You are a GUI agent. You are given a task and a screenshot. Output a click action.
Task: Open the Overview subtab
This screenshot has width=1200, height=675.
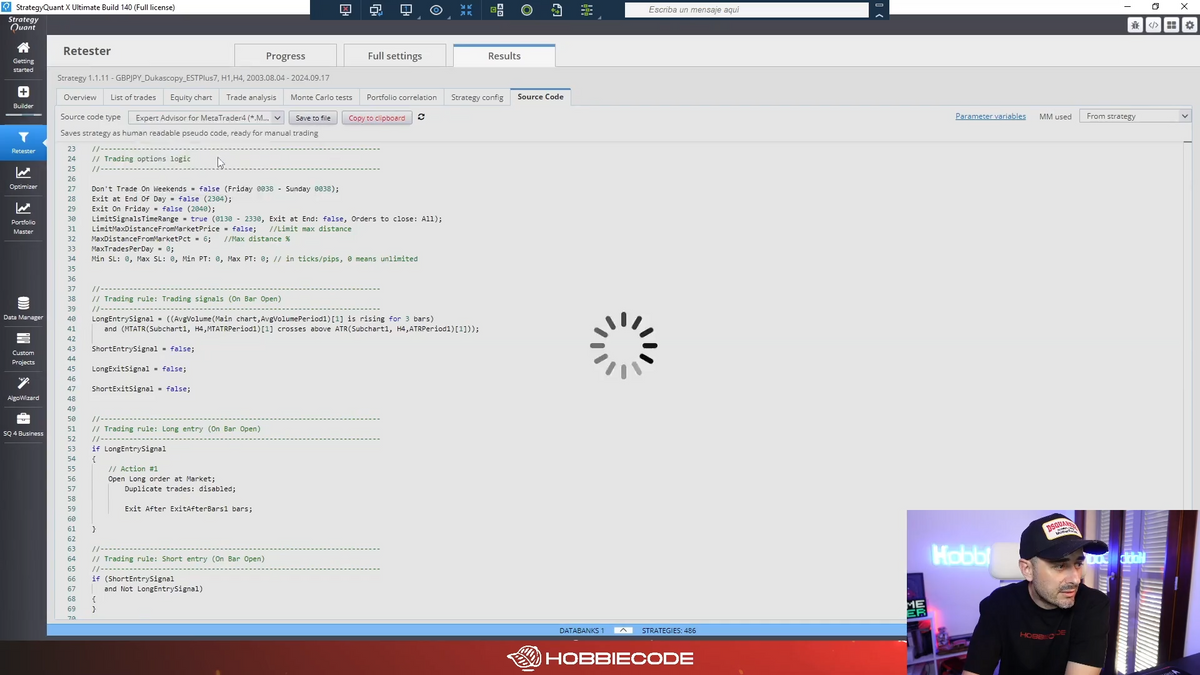(x=80, y=97)
